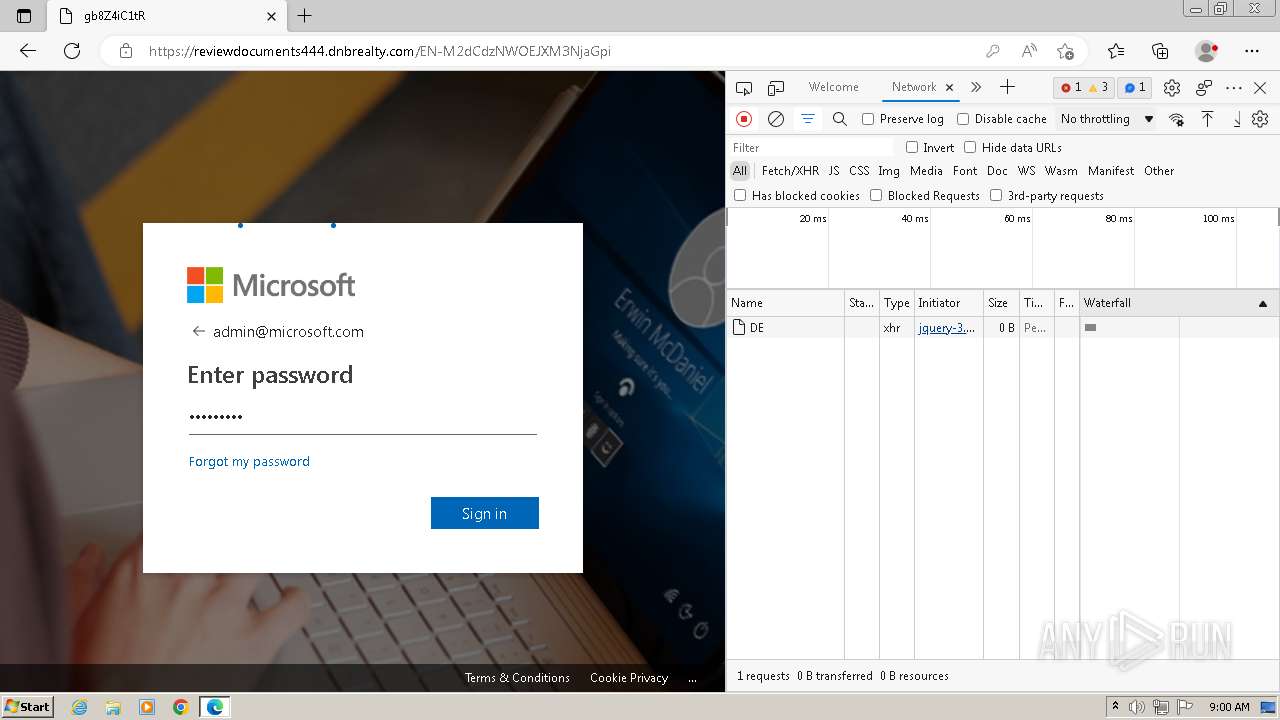The width and height of the screenshot is (1280, 720).
Task: Open the DevTools settings gear next to the issues counter
Action: pos(1172,88)
